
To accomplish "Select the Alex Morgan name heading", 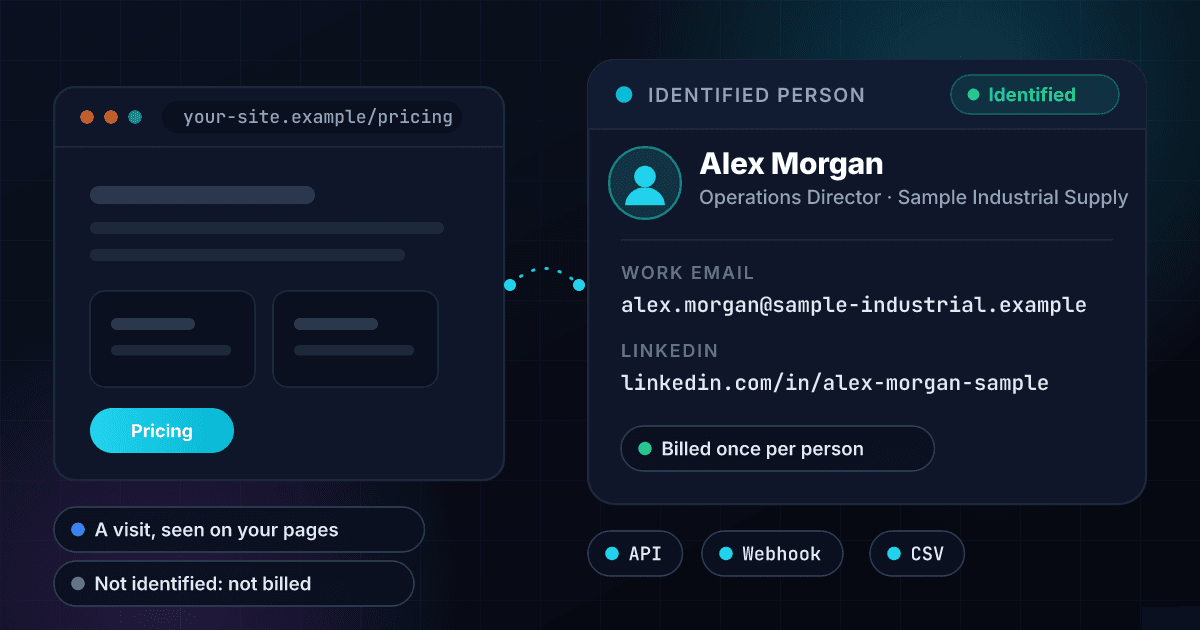I will click(x=791, y=164).
